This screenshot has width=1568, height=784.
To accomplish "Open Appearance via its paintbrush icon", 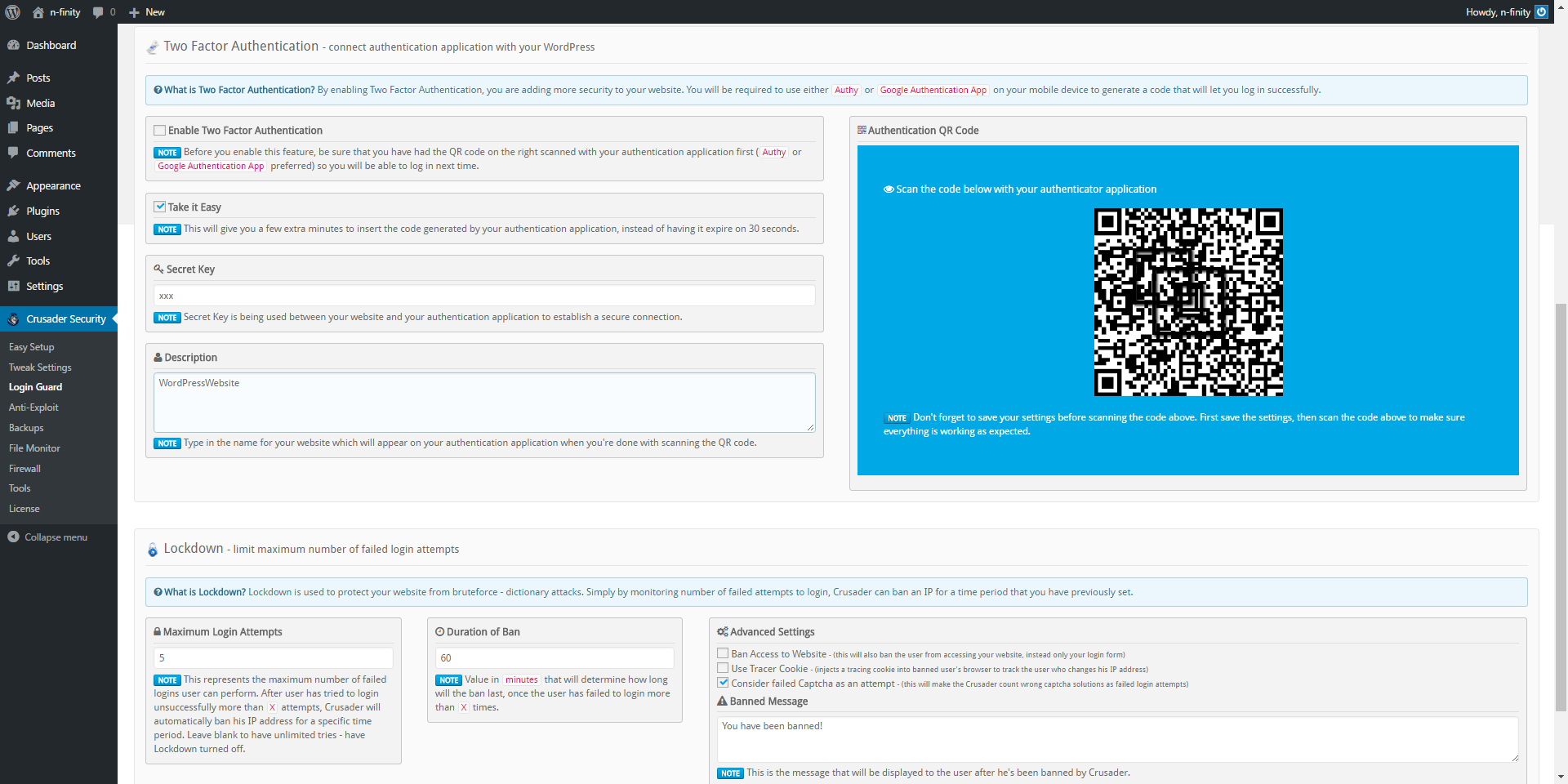I will pos(13,185).
